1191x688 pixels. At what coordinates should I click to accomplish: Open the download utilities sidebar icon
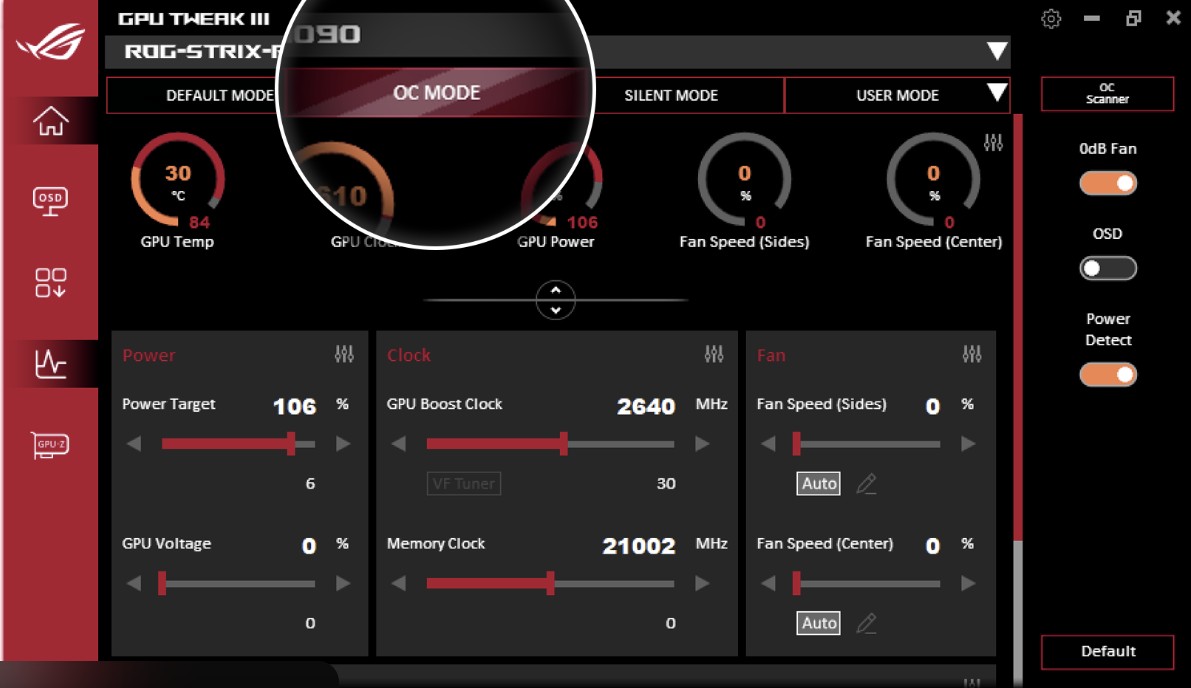(x=51, y=283)
